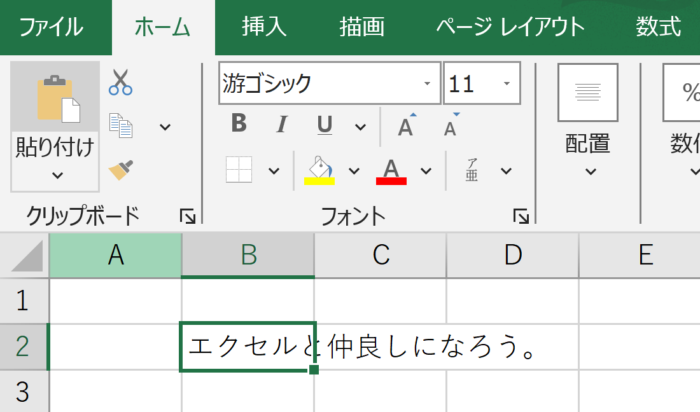Select column C header

coord(380,256)
